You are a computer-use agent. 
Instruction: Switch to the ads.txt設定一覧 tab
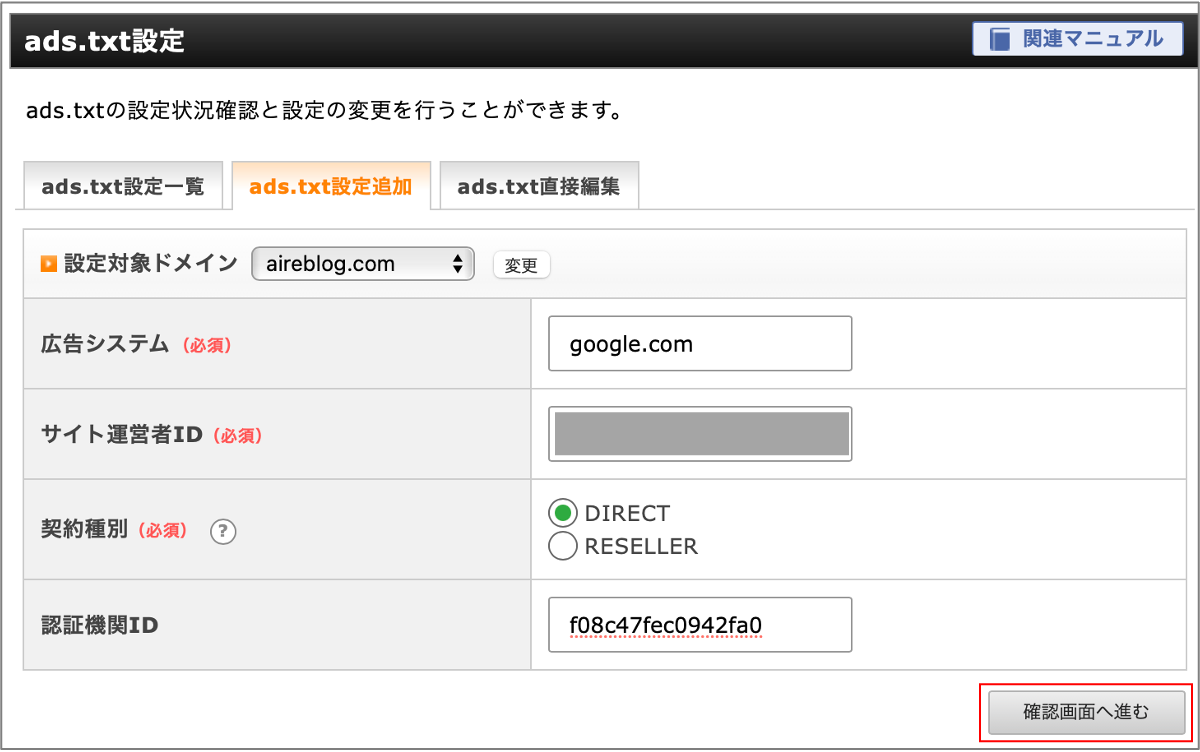click(x=123, y=185)
